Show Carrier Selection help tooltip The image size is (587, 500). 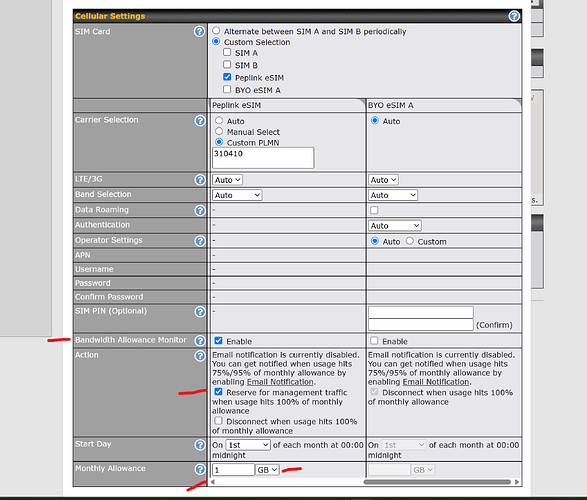tap(200, 121)
